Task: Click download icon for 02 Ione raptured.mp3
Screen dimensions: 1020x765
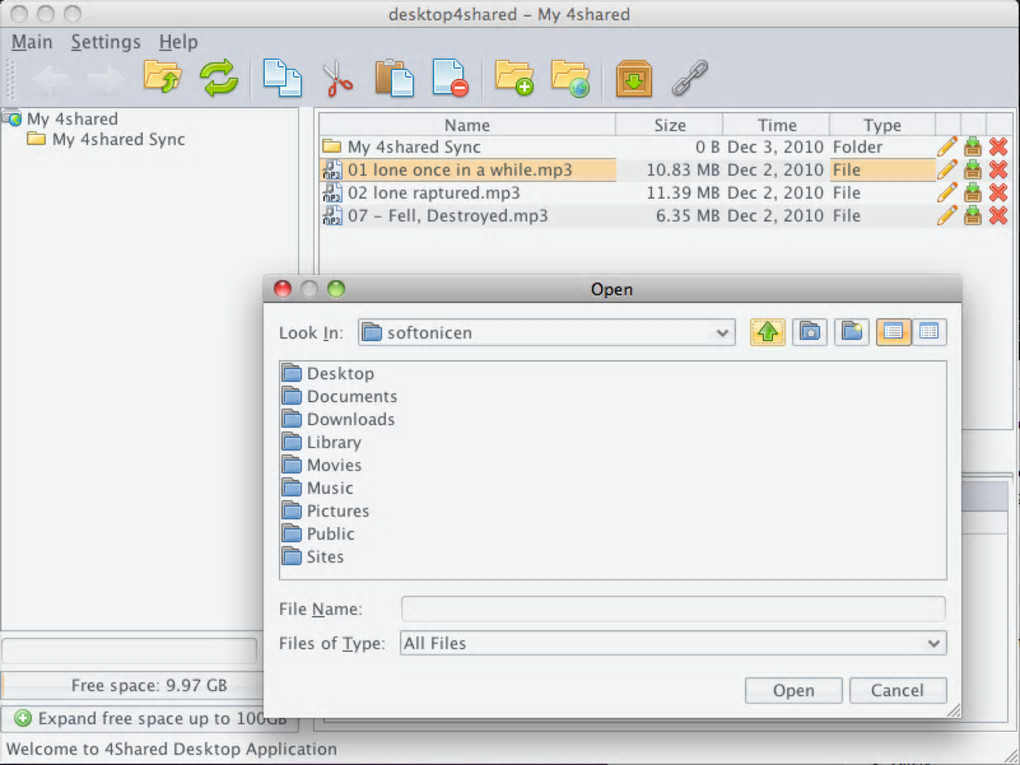Action: point(973,193)
